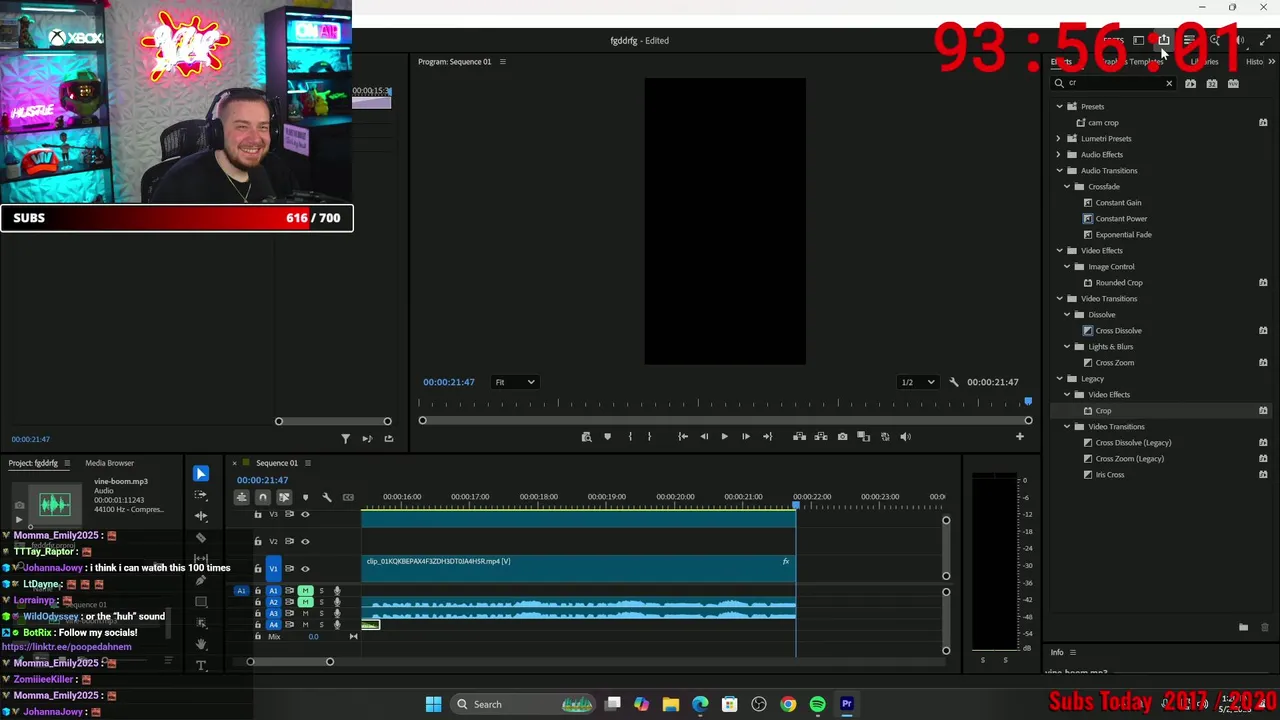The image size is (1280, 720).
Task: Toggle Snap in Timeline magnet icon
Action: click(263, 497)
